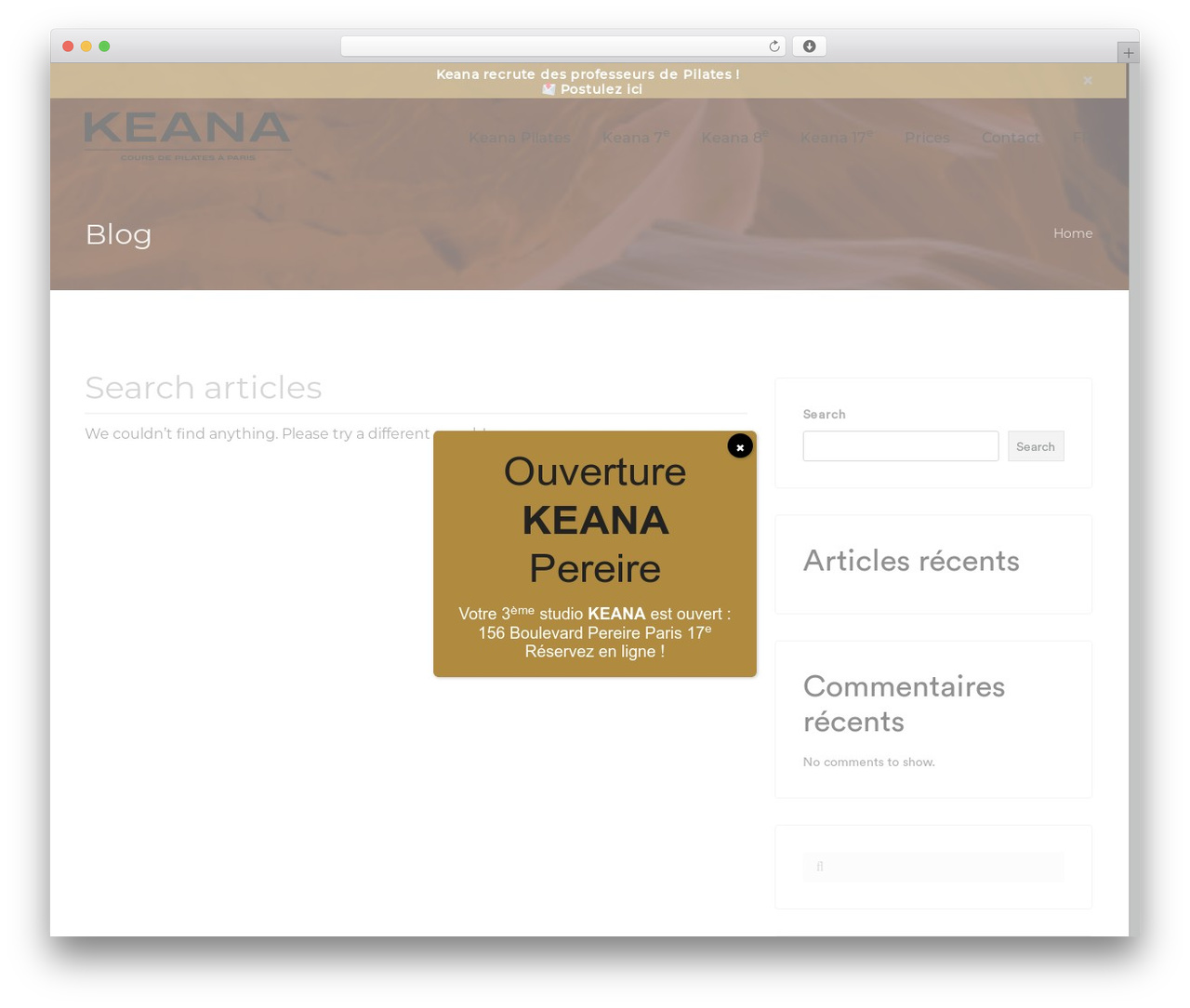The width and height of the screenshot is (1190, 1008).
Task: Click the Réservez en ligne text in the popup
Action: click(x=595, y=652)
